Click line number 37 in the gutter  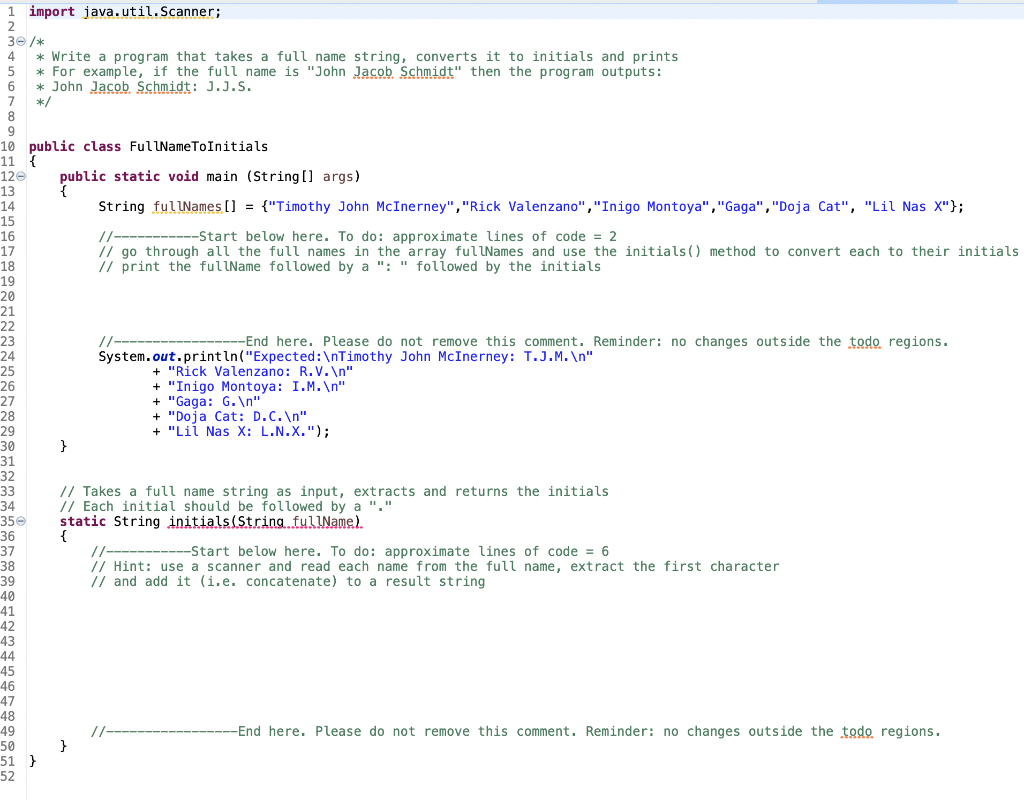(x=11, y=551)
